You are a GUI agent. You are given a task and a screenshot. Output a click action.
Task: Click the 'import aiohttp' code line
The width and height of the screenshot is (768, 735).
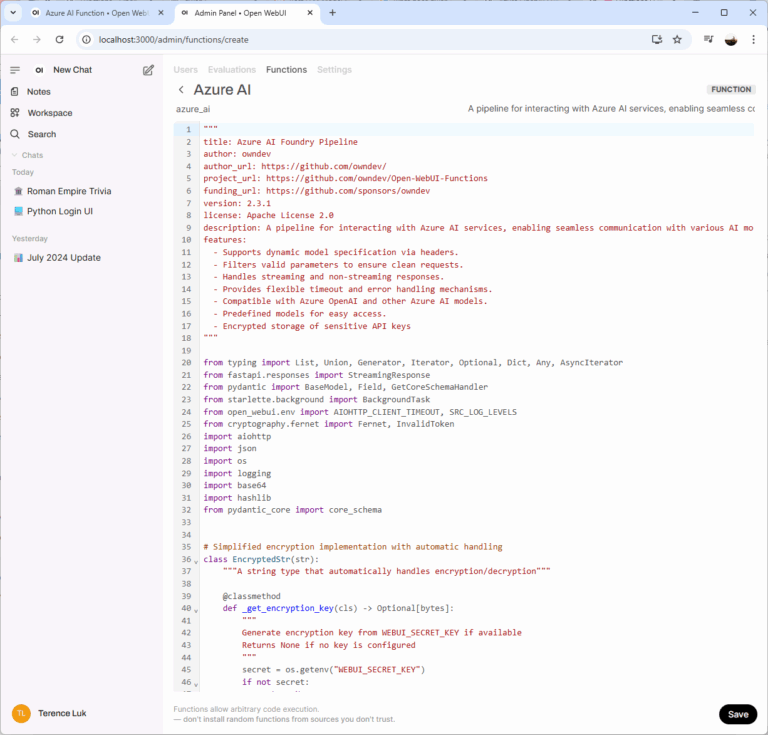pyautogui.click(x=237, y=436)
